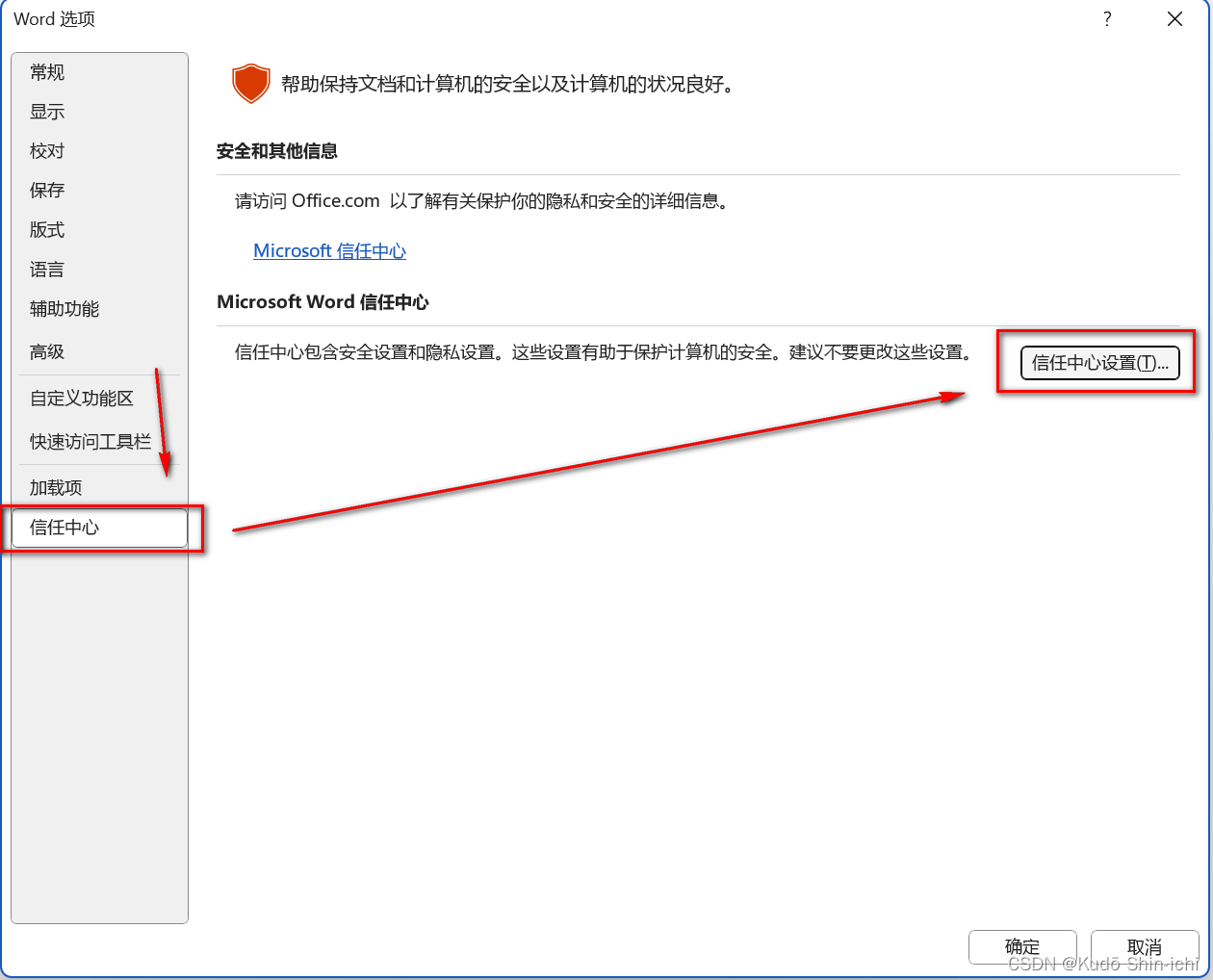Click the Microsoft Word 信任中心 heading
This screenshot has width=1213, height=980.
[x=323, y=302]
